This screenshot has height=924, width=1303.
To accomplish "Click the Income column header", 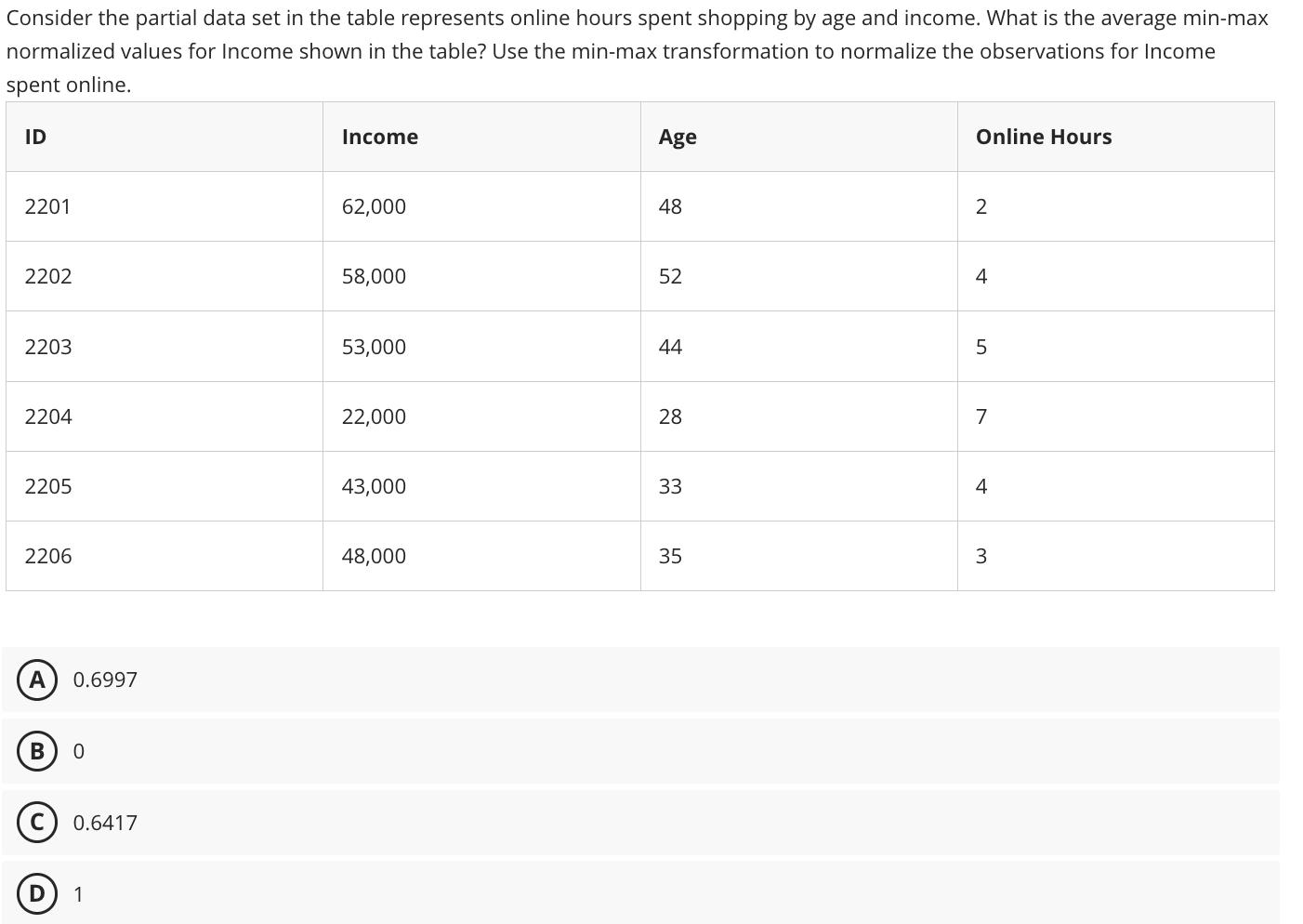I will (379, 137).
